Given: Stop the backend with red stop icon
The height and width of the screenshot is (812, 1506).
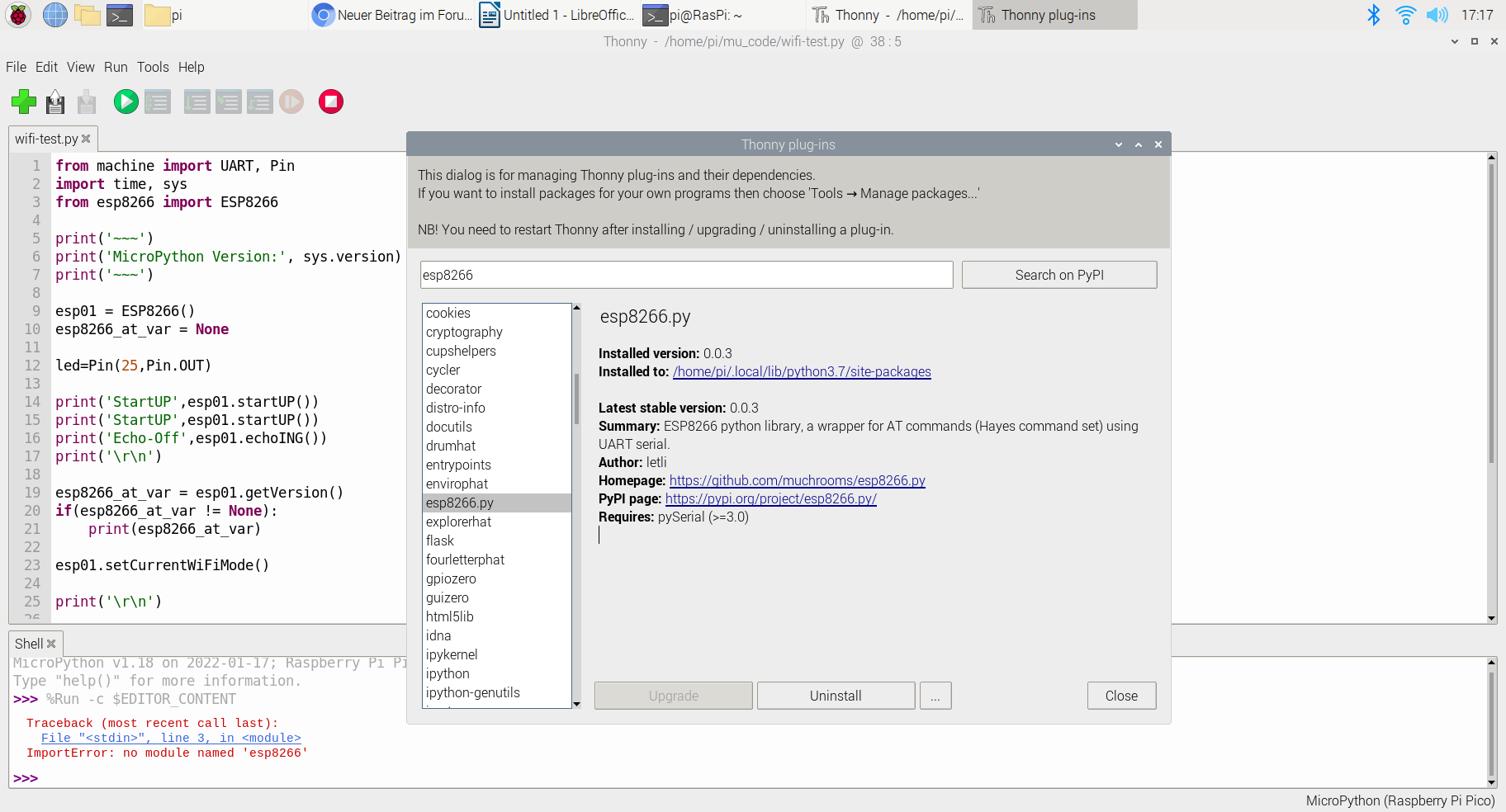Looking at the screenshot, I should [331, 101].
